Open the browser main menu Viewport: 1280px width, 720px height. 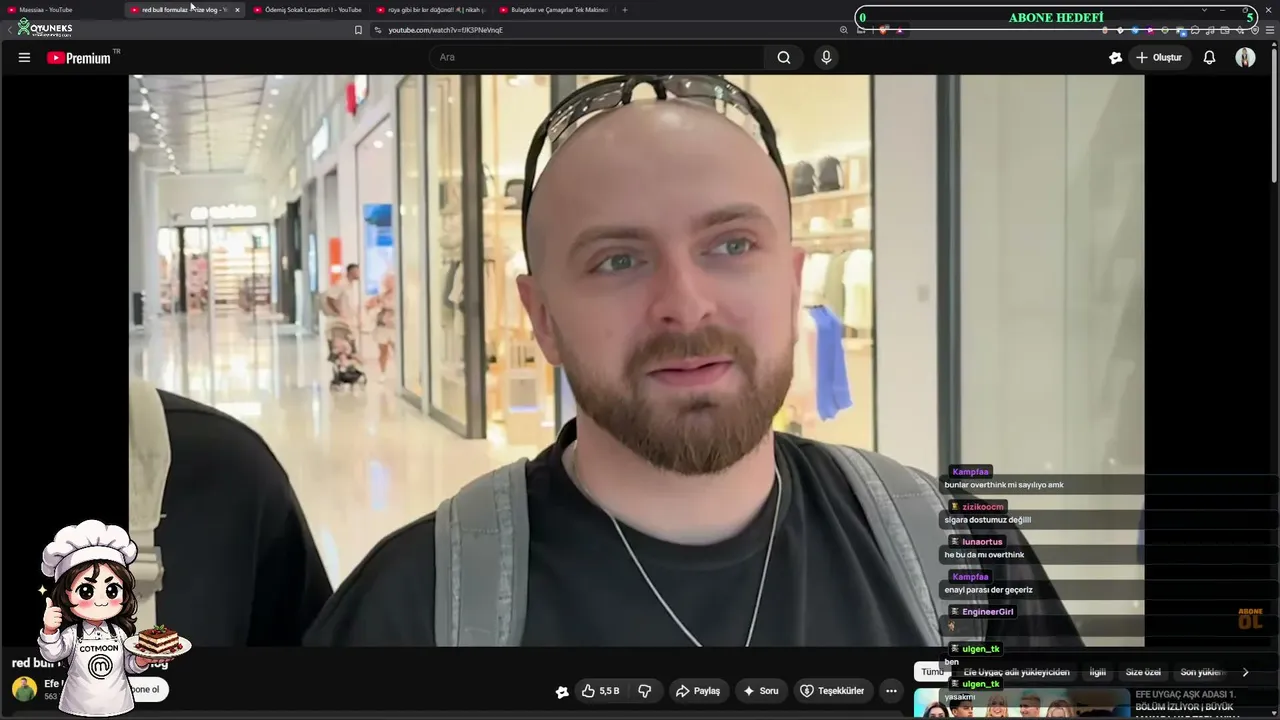point(1270,30)
